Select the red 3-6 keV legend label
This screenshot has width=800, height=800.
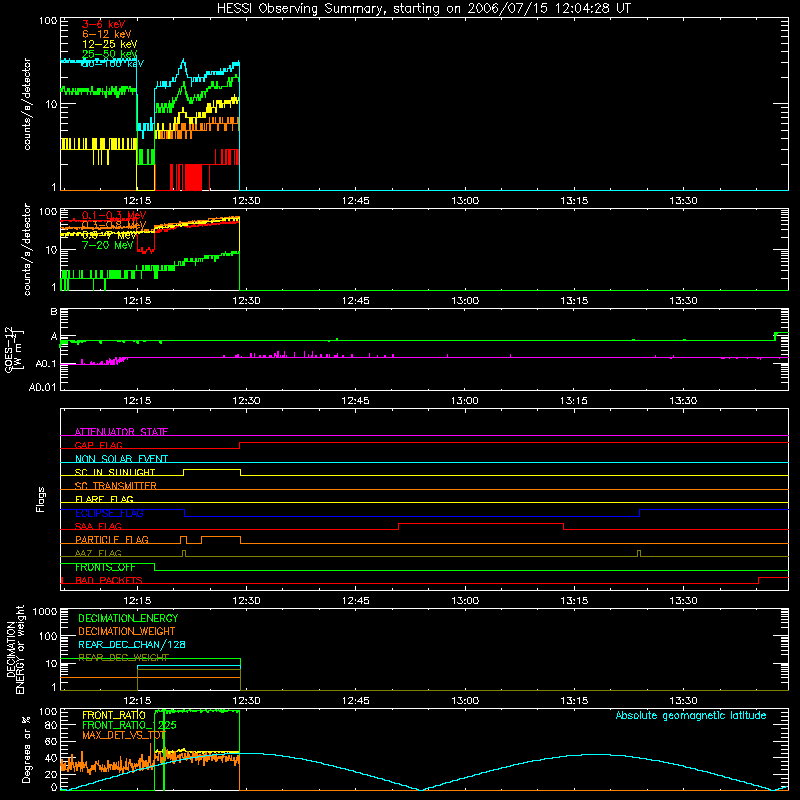point(103,24)
